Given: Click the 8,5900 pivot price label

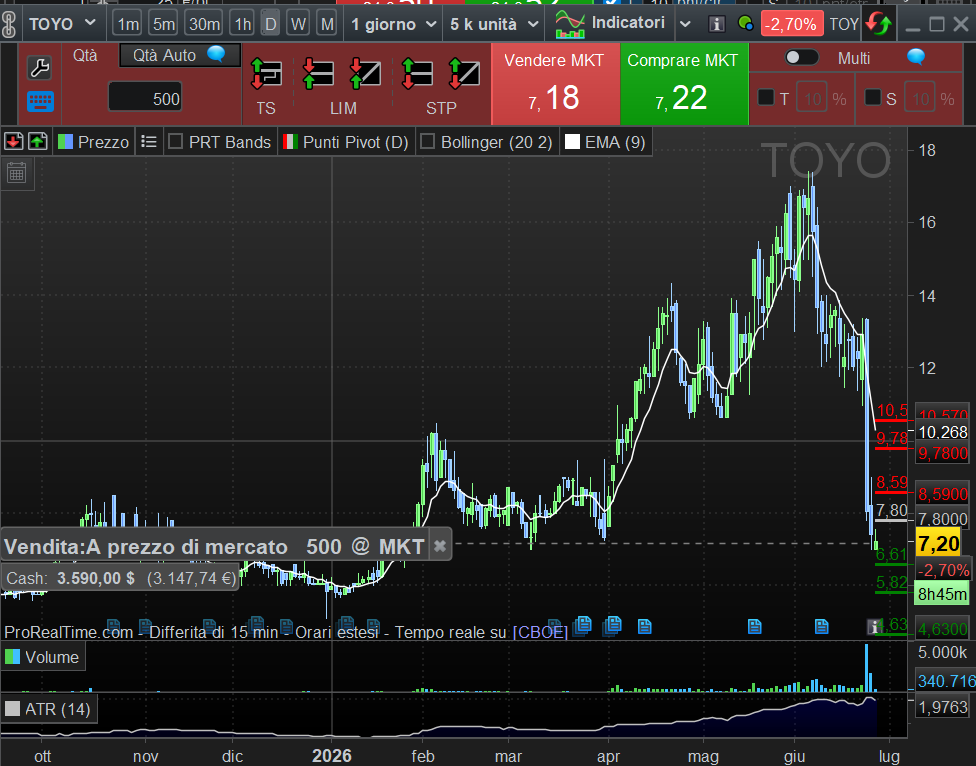Looking at the screenshot, I should (x=942, y=495).
